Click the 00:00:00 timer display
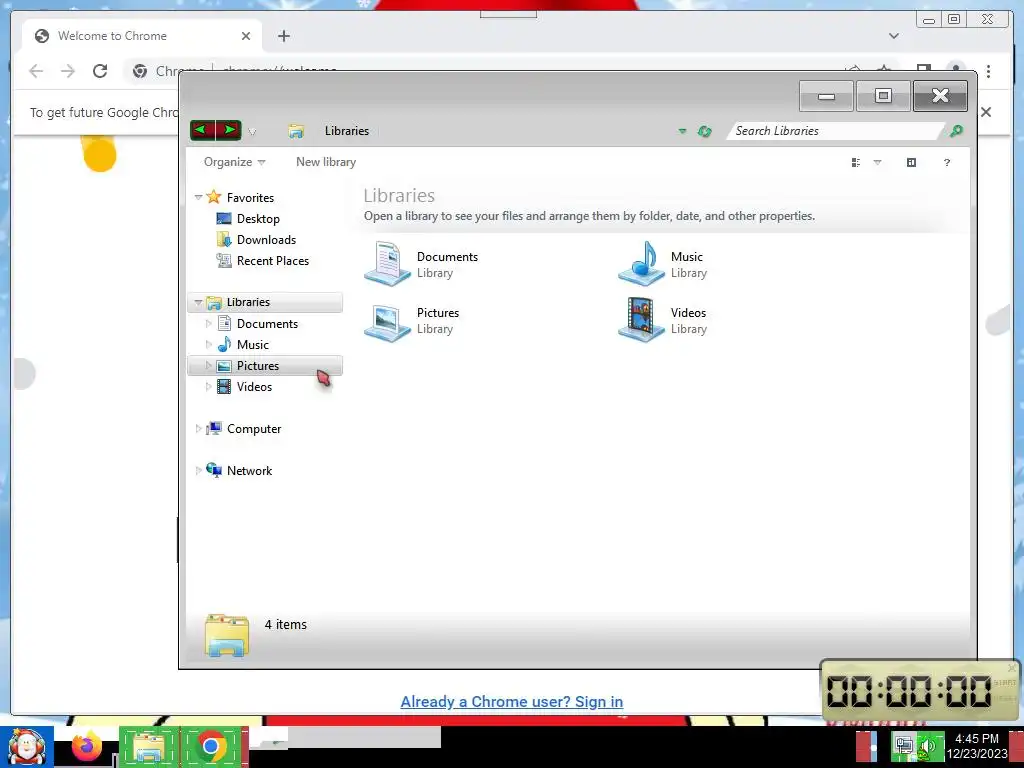Image resolution: width=1024 pixels, height=768 pixels. (x=908, y=692)
